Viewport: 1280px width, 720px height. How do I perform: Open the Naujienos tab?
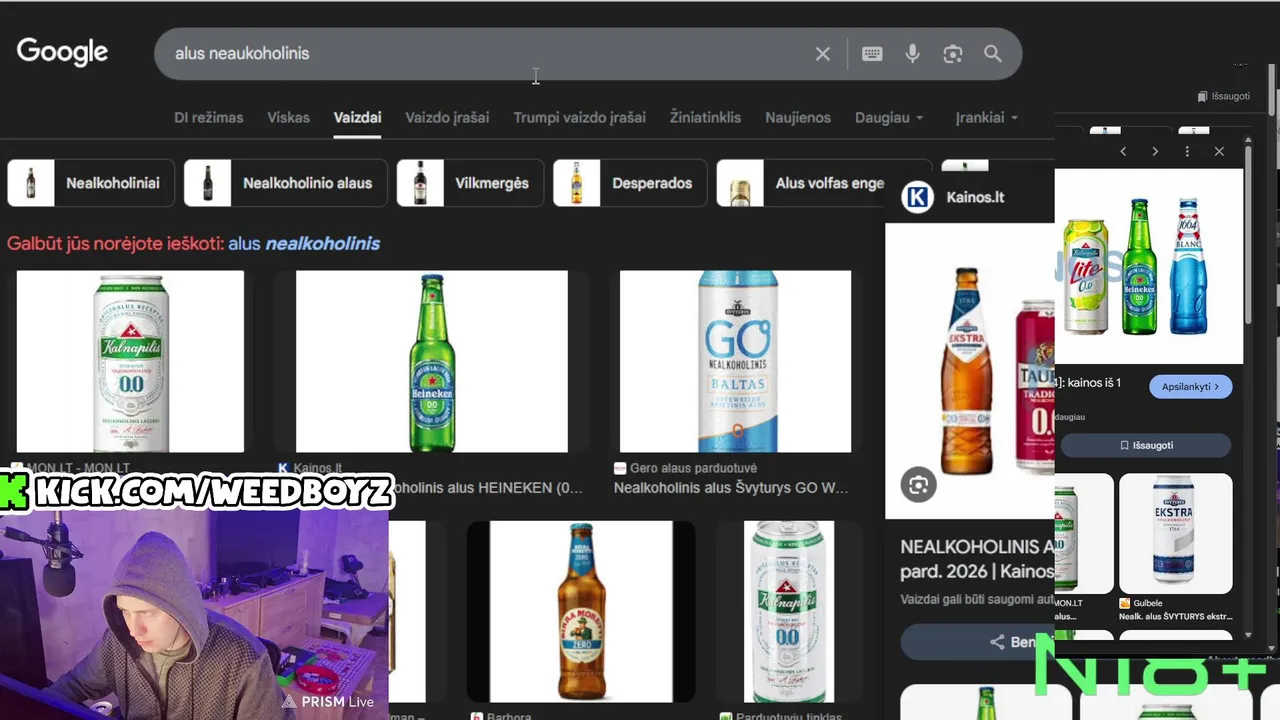798,117
